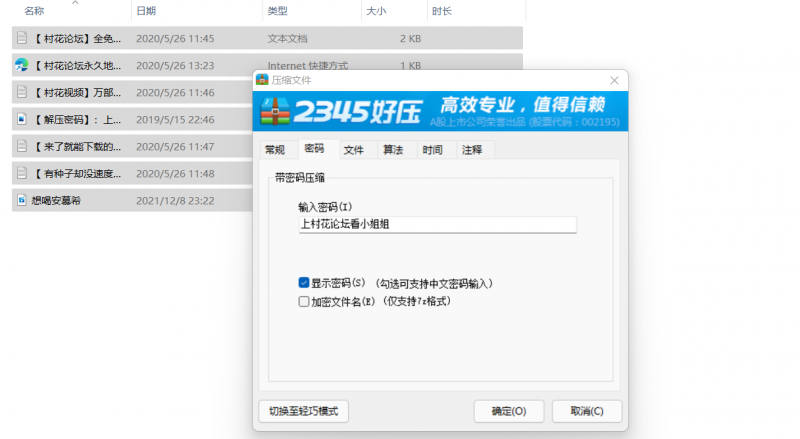Viewport: 800px width, 439px height.
Task: Click the 来了就能下载的 file icon
Action: tap(21, 146)
